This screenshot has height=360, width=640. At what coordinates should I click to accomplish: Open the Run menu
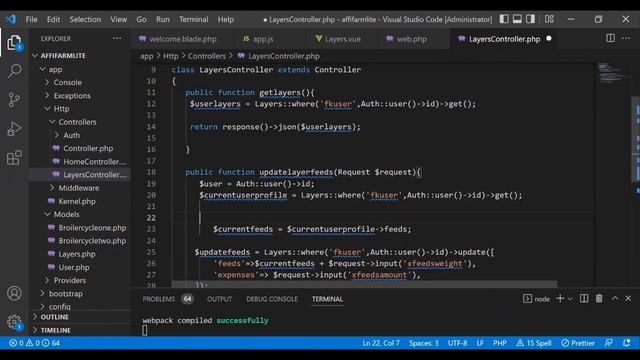(162, 19)
